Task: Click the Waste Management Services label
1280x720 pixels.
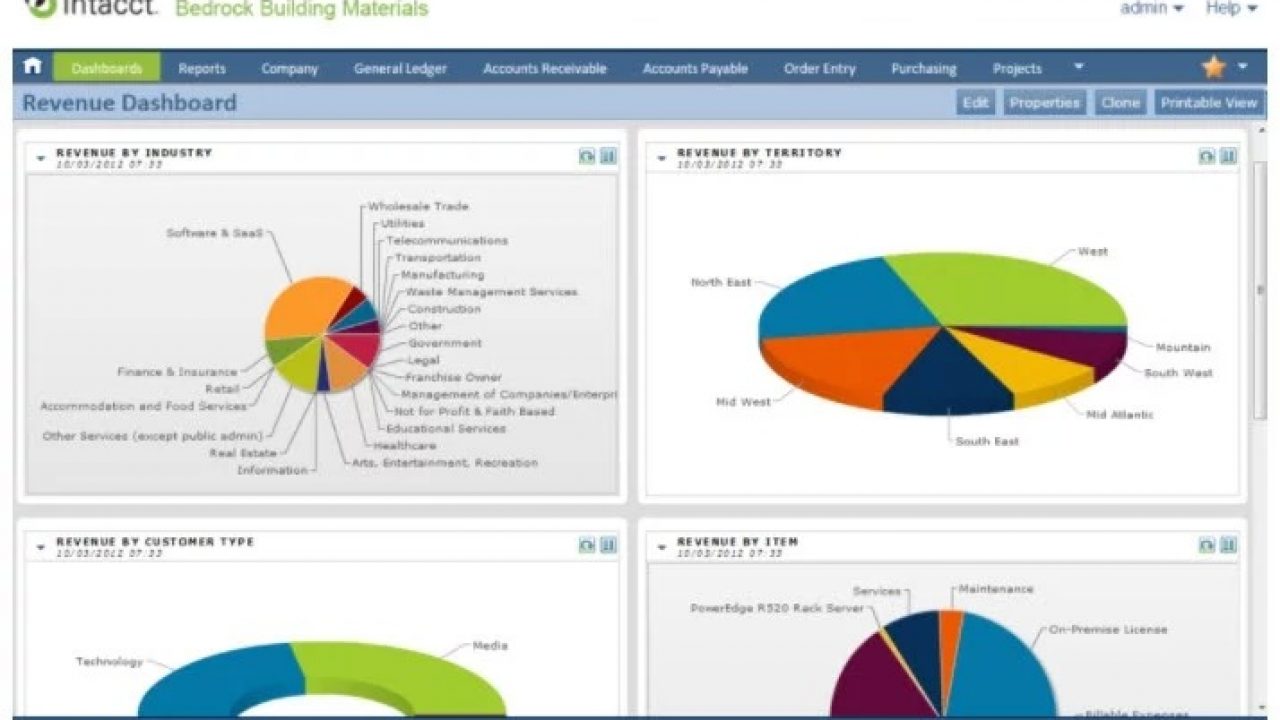Action: [x=491, y=292]
